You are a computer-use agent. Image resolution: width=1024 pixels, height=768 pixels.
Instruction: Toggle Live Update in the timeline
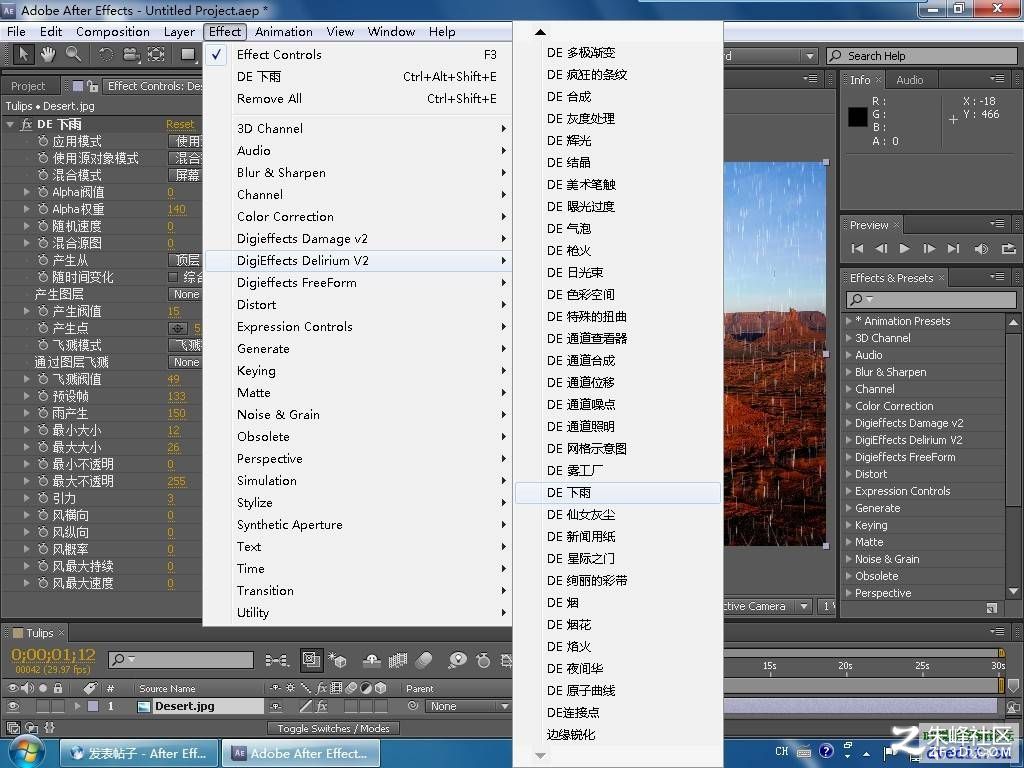[x=312, y=660]
